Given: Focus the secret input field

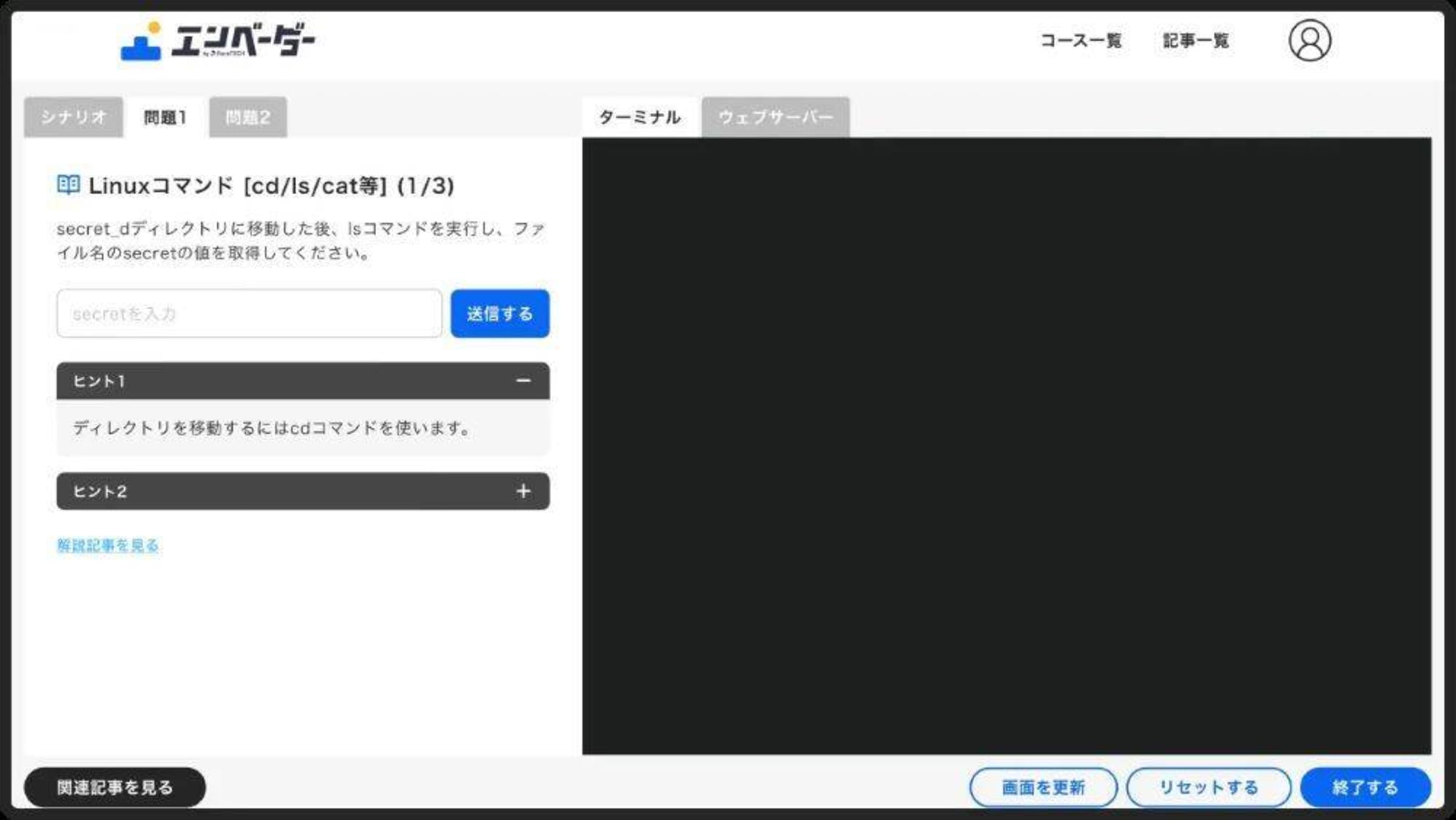Looking at the screenshot, I should coord(249,314).
